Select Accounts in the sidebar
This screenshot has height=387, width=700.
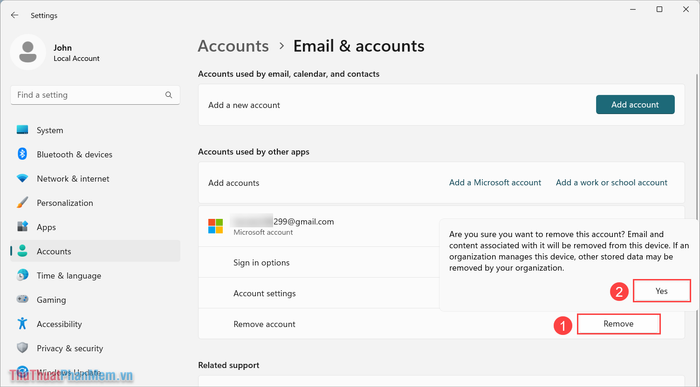[95, 251]
